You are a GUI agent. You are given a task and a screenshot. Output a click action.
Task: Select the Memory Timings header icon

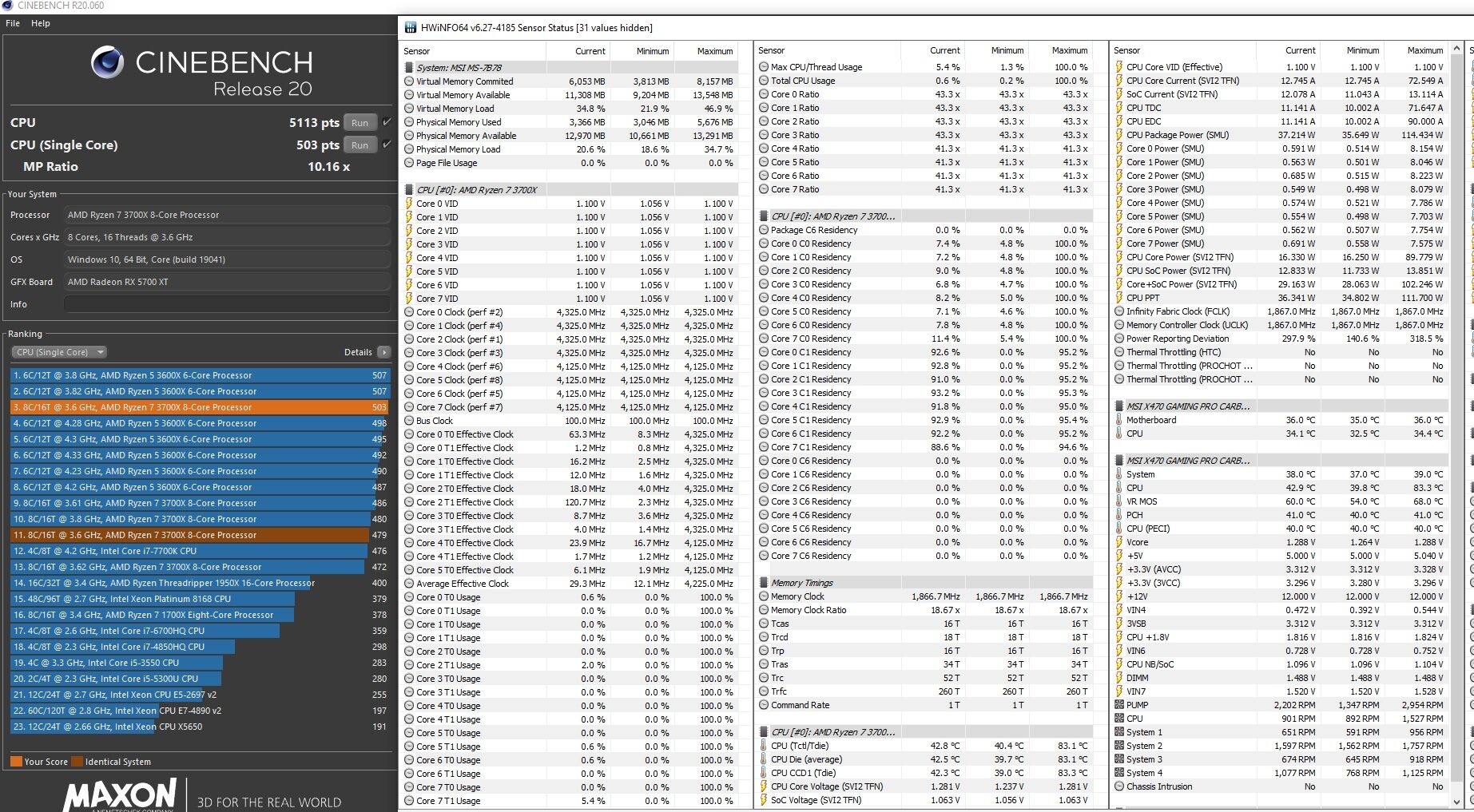pos(764,583)
